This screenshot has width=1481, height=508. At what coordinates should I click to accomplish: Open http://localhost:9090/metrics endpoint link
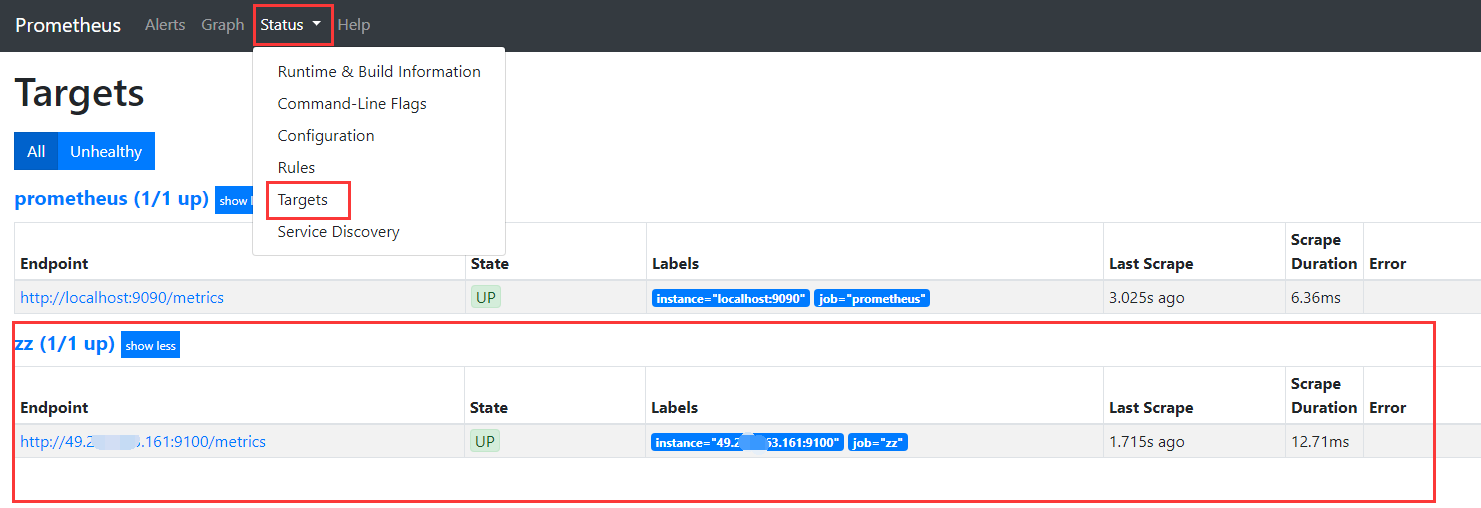coord(122,297)
